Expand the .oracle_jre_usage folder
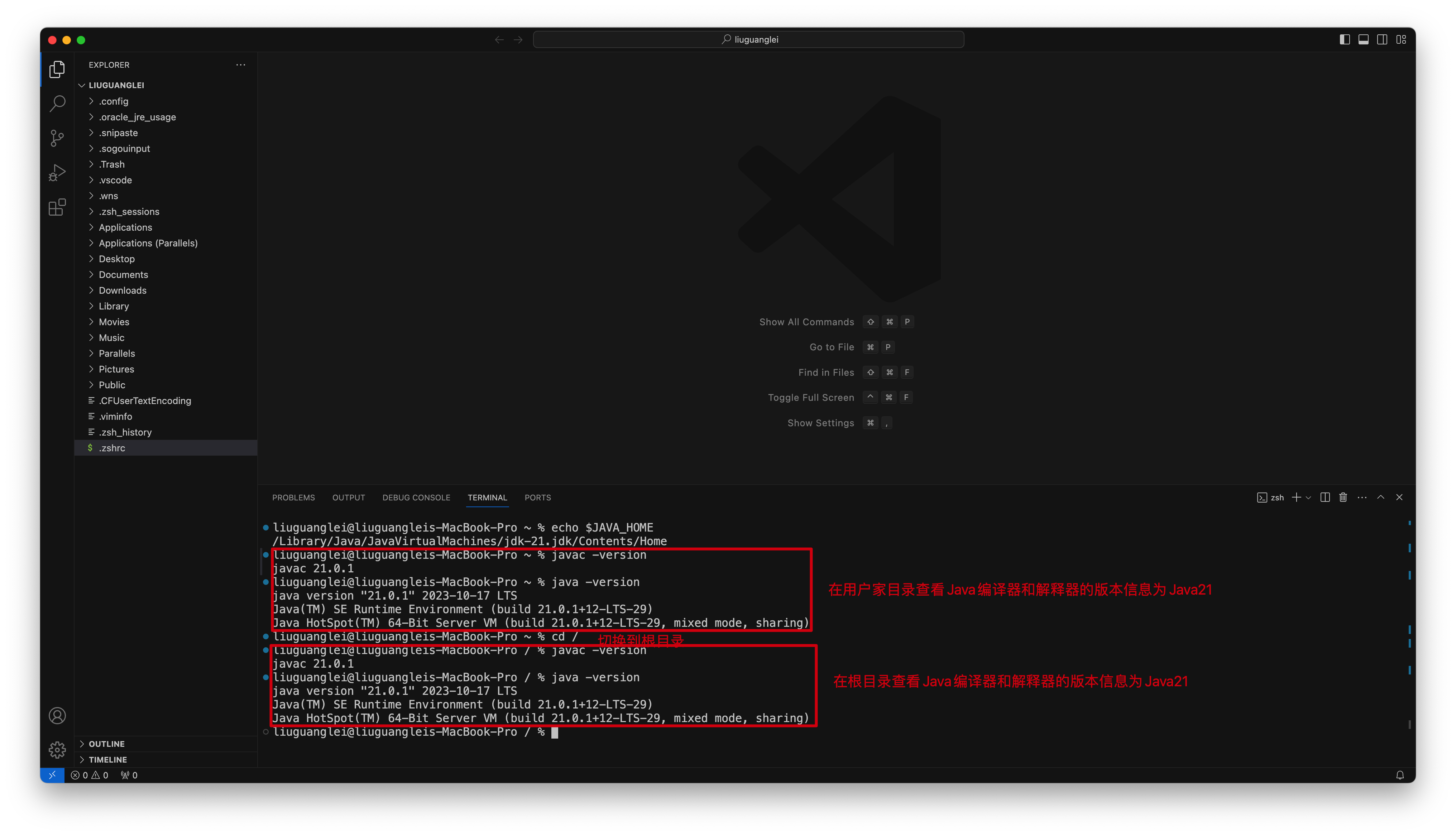 point(166,116)
